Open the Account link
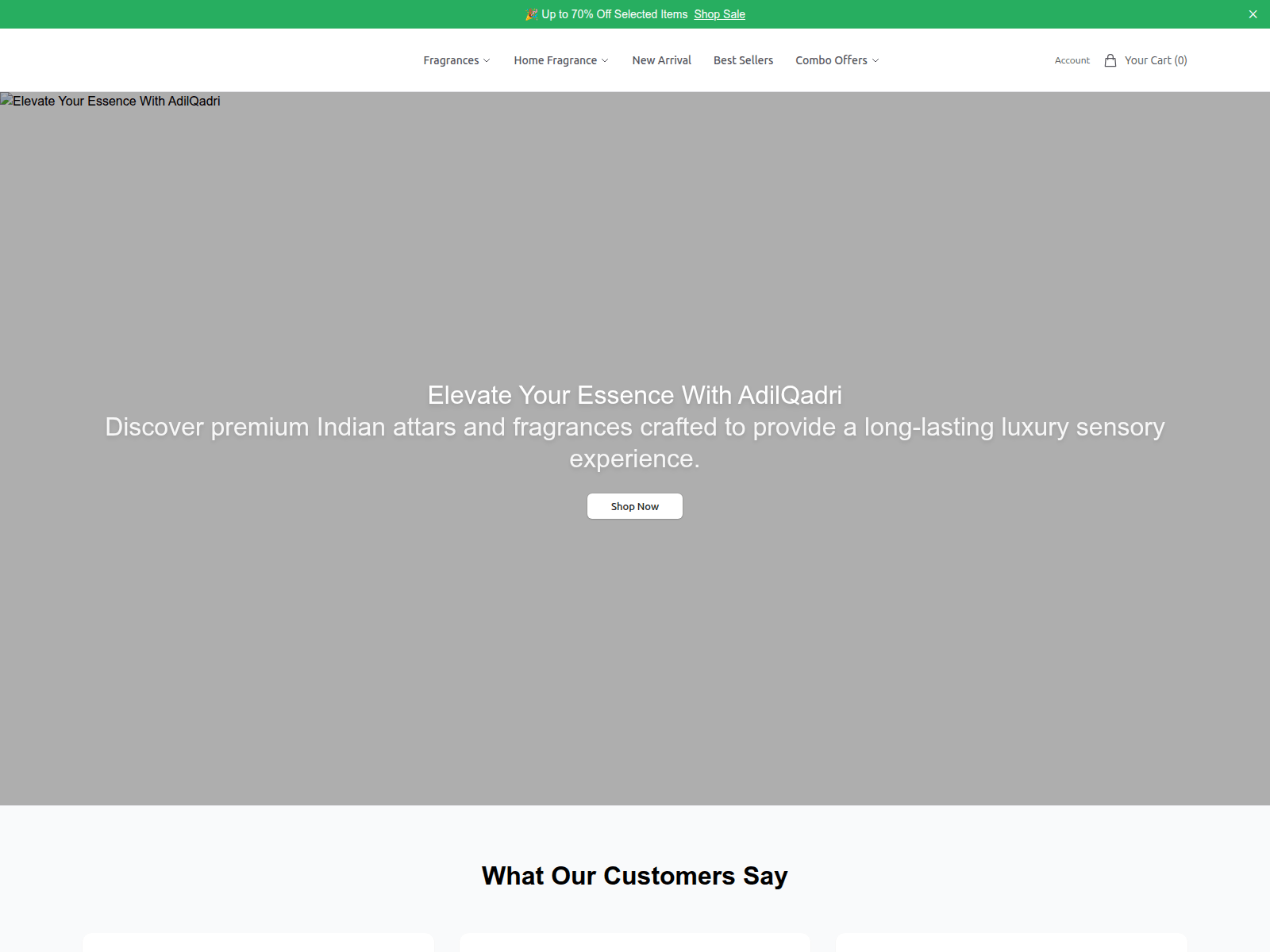 1072,60
